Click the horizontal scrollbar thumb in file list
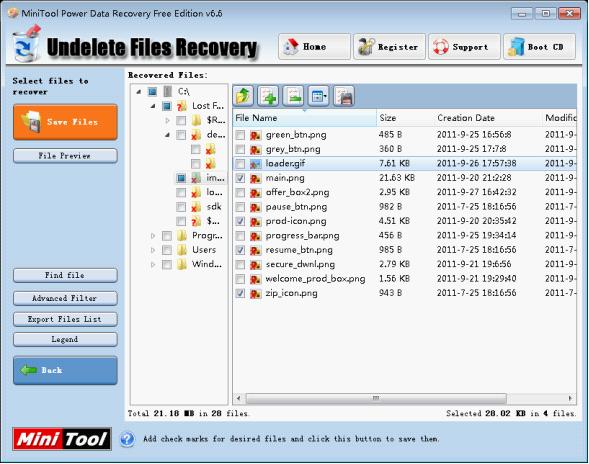This screenshot has height=464, width=589. tap(376, 398)
